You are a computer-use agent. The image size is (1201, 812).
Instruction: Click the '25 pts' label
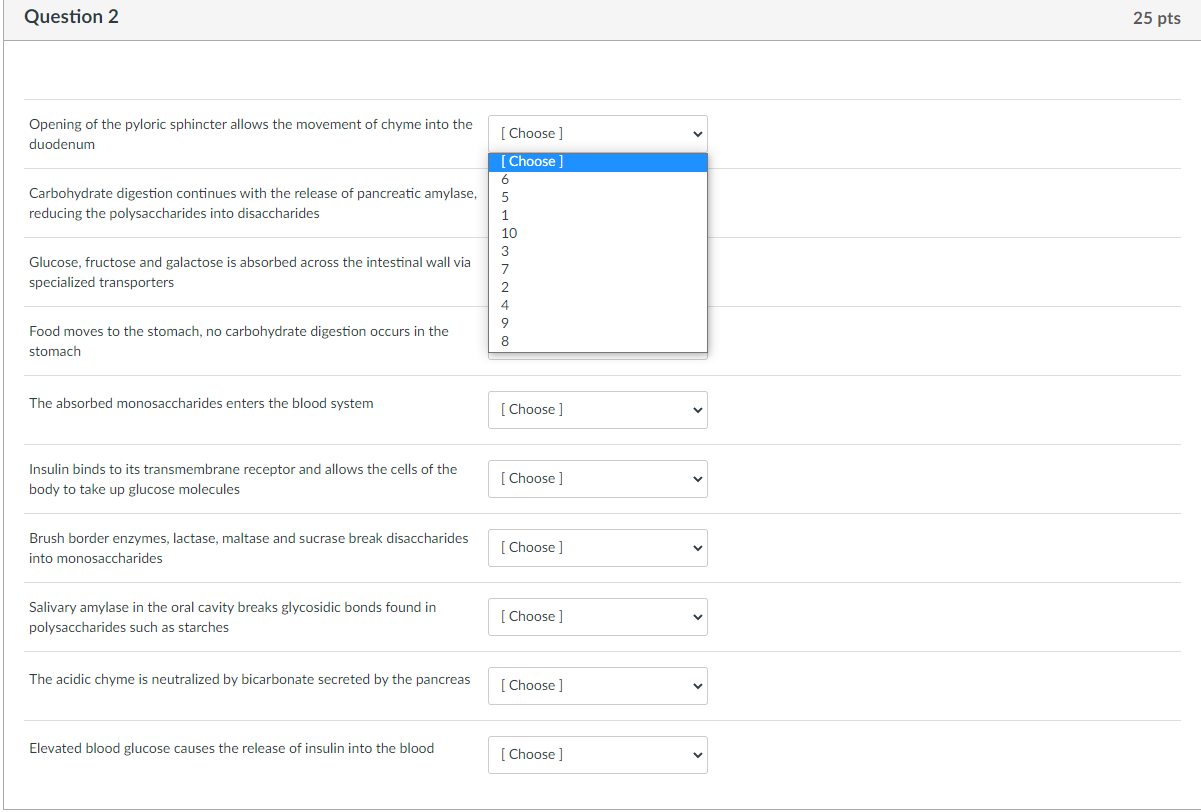point(1157,18)
